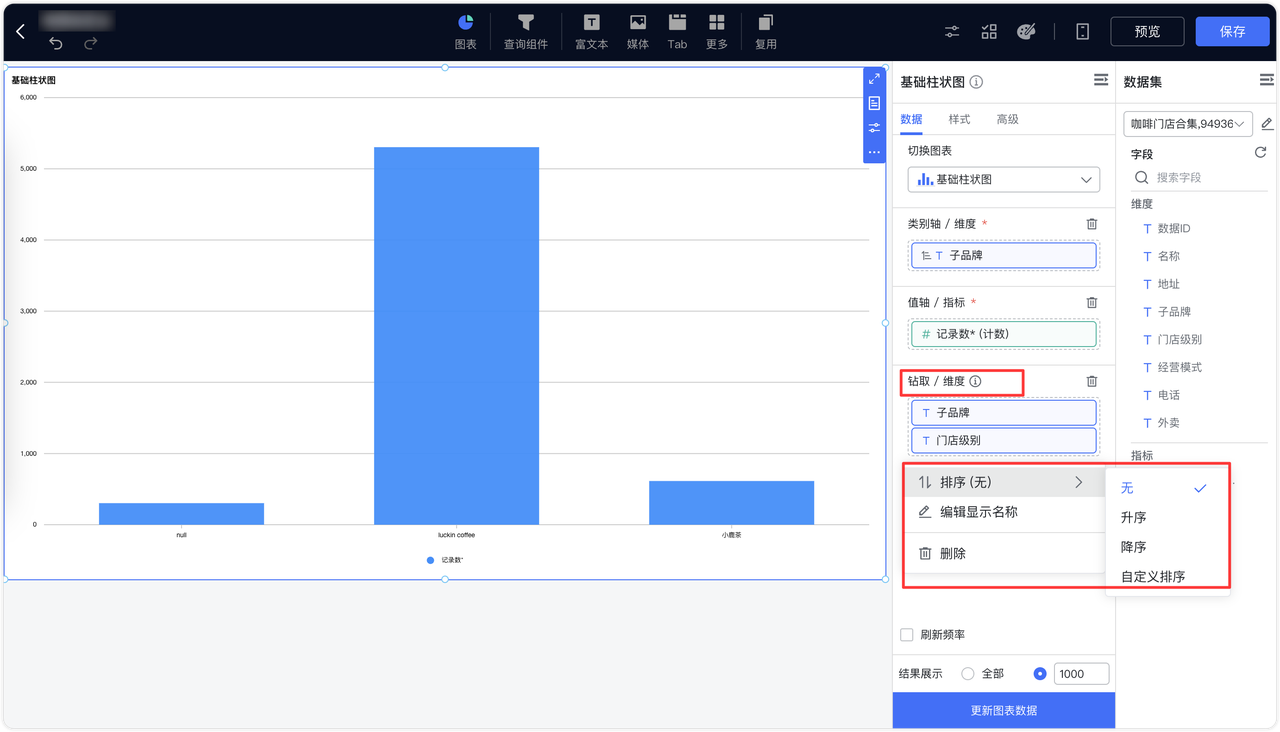This screenshot has height=732, width=1280.
Task: Open the 图表 chart menu
Action: [x=466, y=32]
